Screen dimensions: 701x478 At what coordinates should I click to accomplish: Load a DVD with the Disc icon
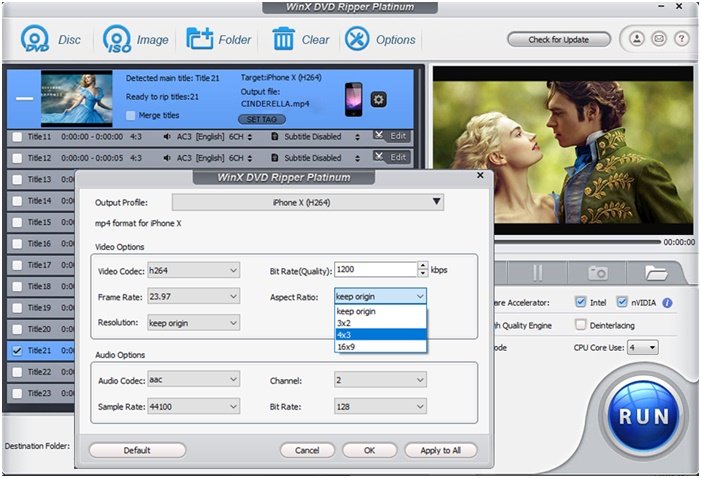(35, 39)
